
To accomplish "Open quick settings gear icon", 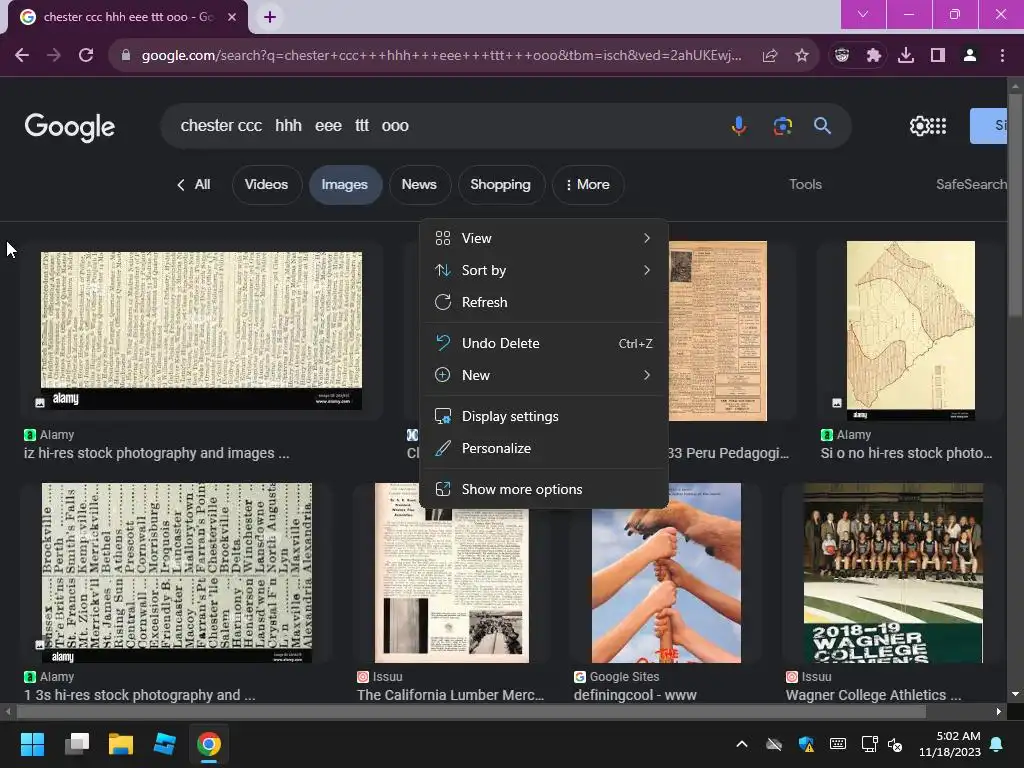I will (x=919, y=125).
